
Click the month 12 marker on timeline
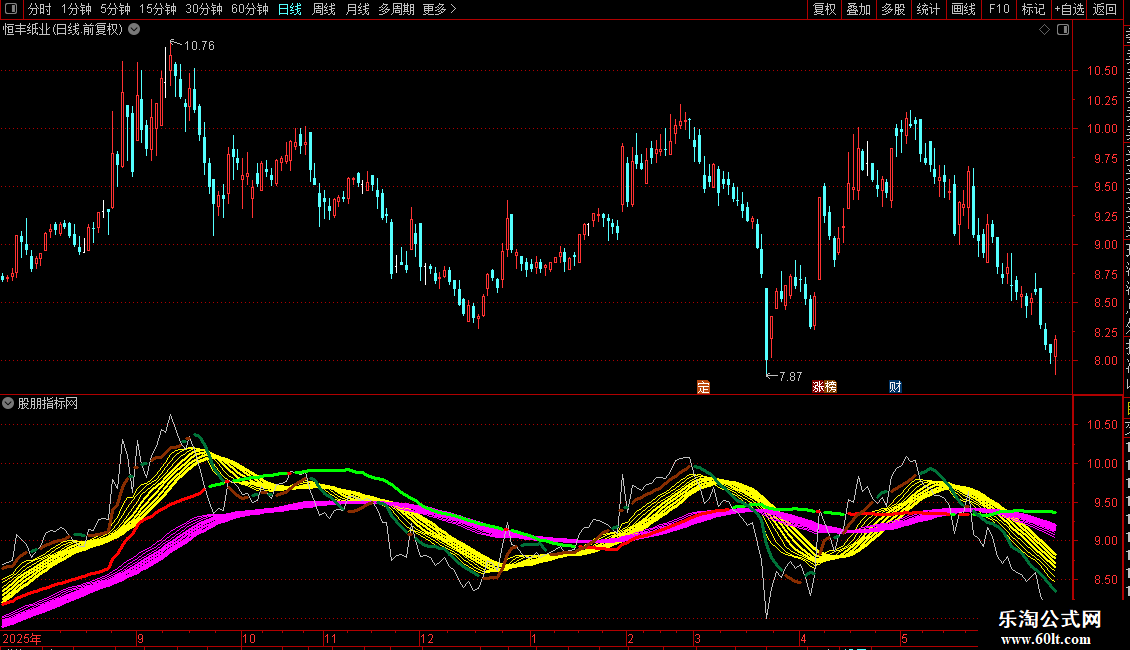pyautogui.click(x=427, y=638)
